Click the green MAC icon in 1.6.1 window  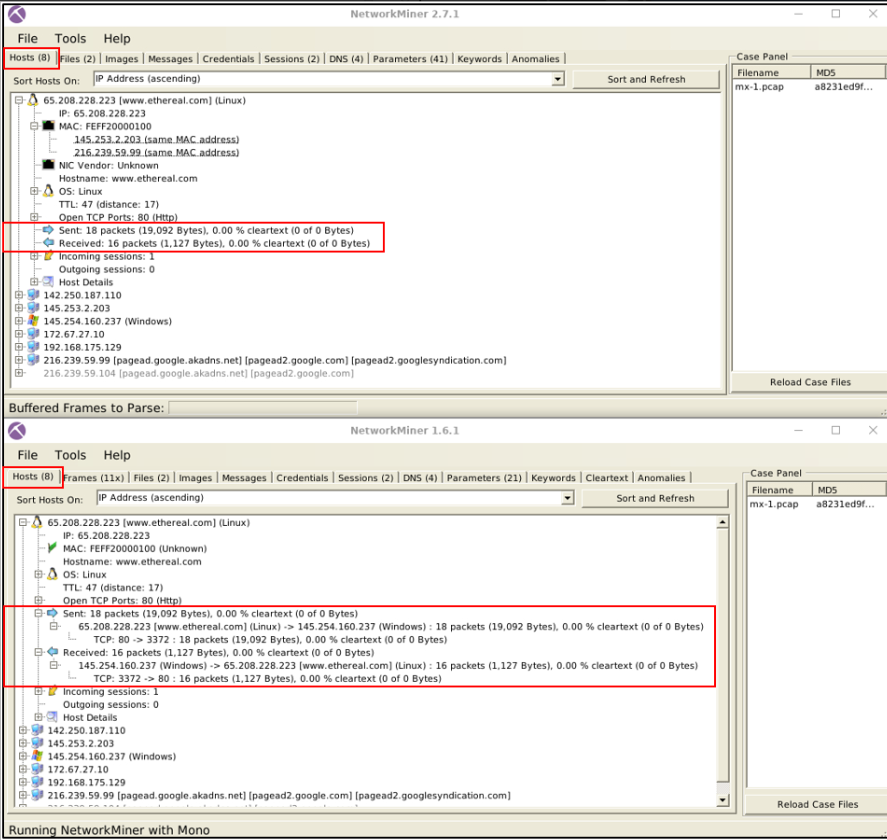tap(53, 548)
